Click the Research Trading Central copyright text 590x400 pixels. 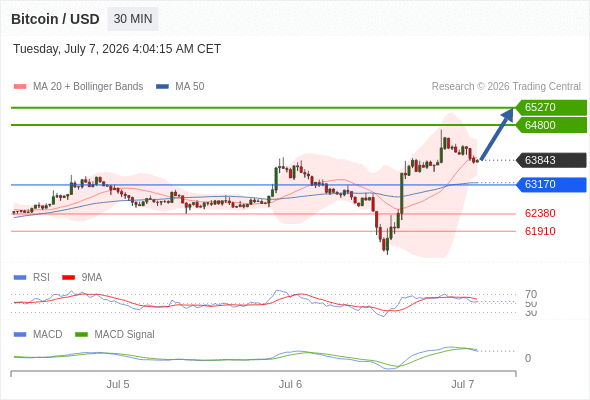point(506,87)
